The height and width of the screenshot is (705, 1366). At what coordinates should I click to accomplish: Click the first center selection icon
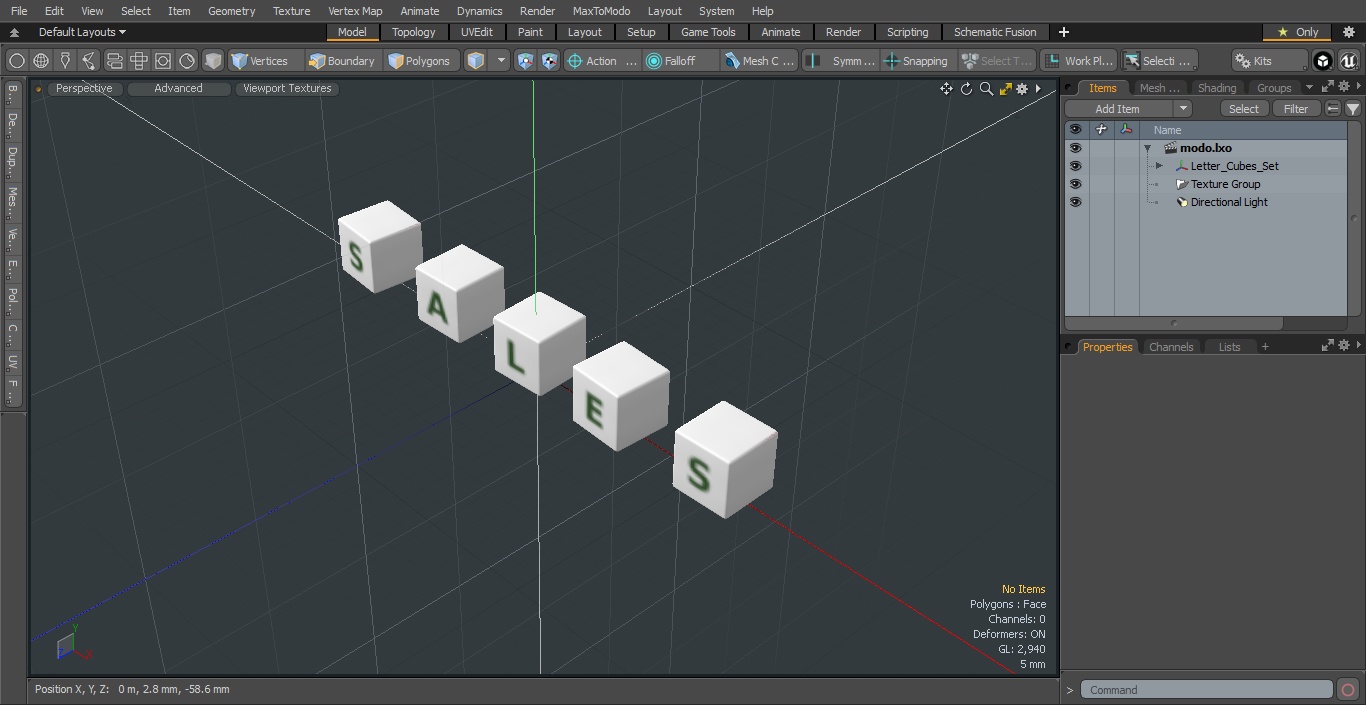[526, 61]
